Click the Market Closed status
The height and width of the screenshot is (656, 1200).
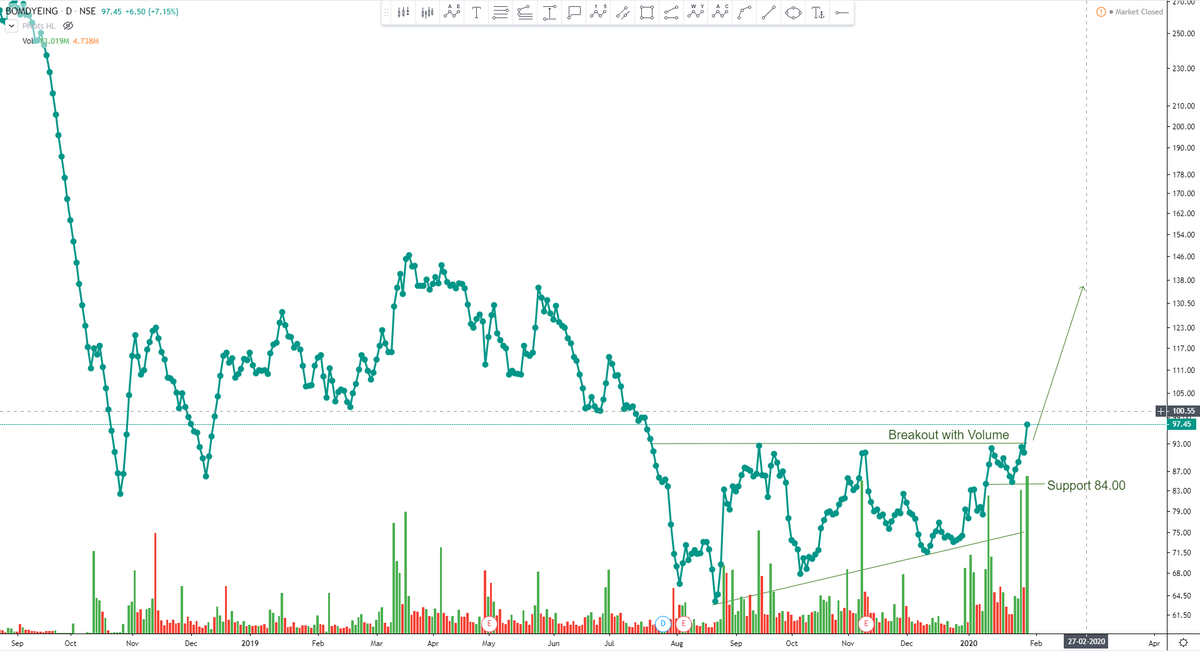1138,12
